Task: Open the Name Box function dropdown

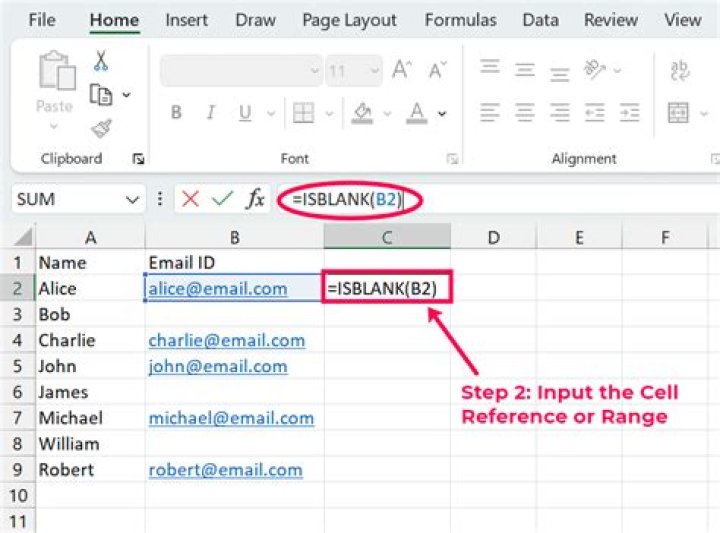Action: [x=132, y=200]
